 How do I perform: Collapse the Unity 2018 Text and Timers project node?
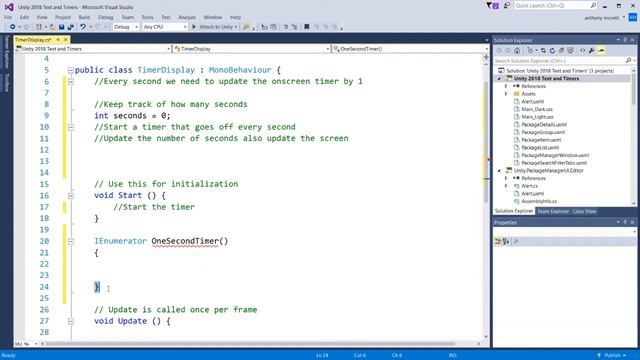click(x=499, y=78)
